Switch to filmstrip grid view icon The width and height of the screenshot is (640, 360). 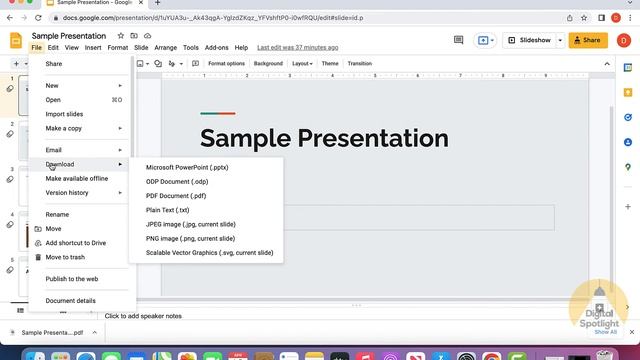pos(63,311)
